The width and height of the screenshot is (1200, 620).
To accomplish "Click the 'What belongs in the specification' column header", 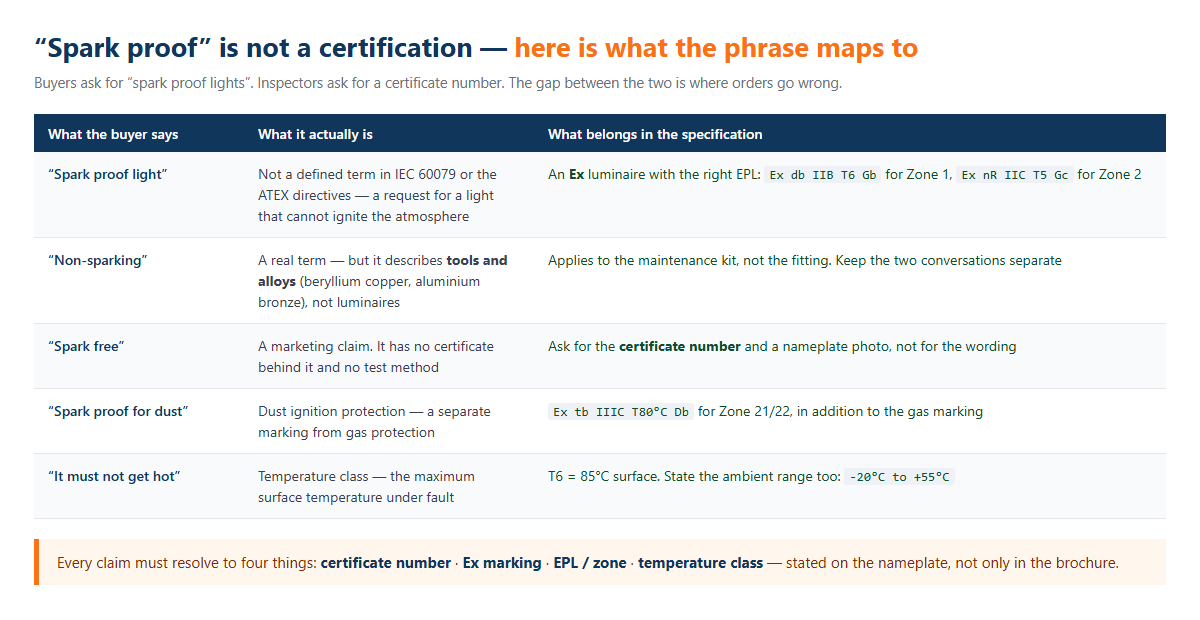I will [x=655, y=134].
